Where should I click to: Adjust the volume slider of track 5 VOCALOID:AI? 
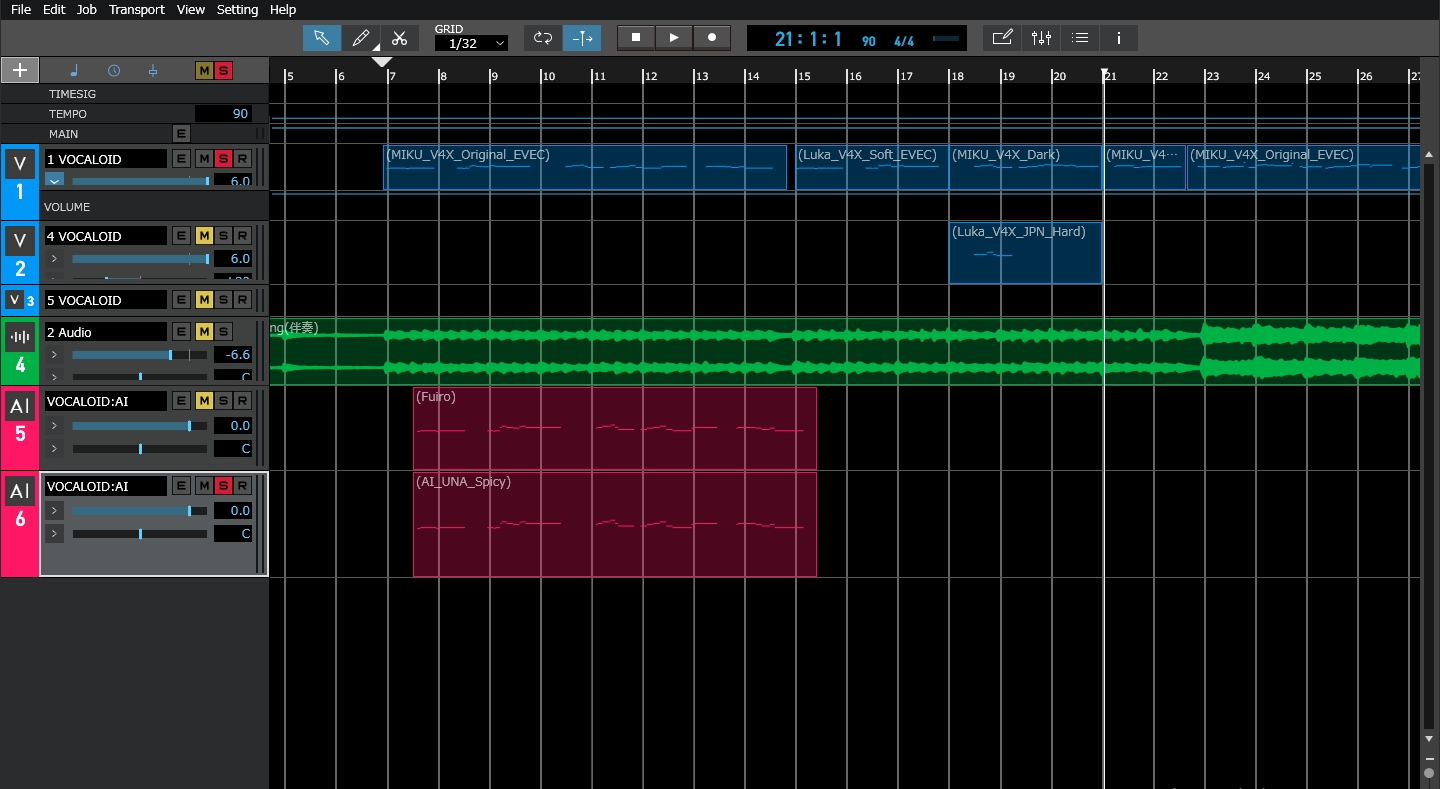pos(140,425)
